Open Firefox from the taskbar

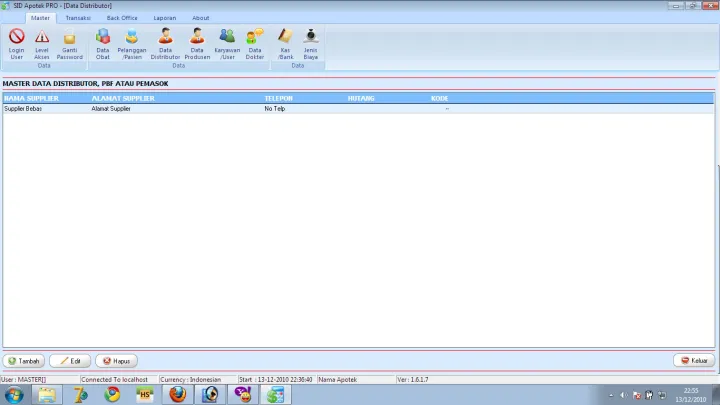click(x=178, y=395)
